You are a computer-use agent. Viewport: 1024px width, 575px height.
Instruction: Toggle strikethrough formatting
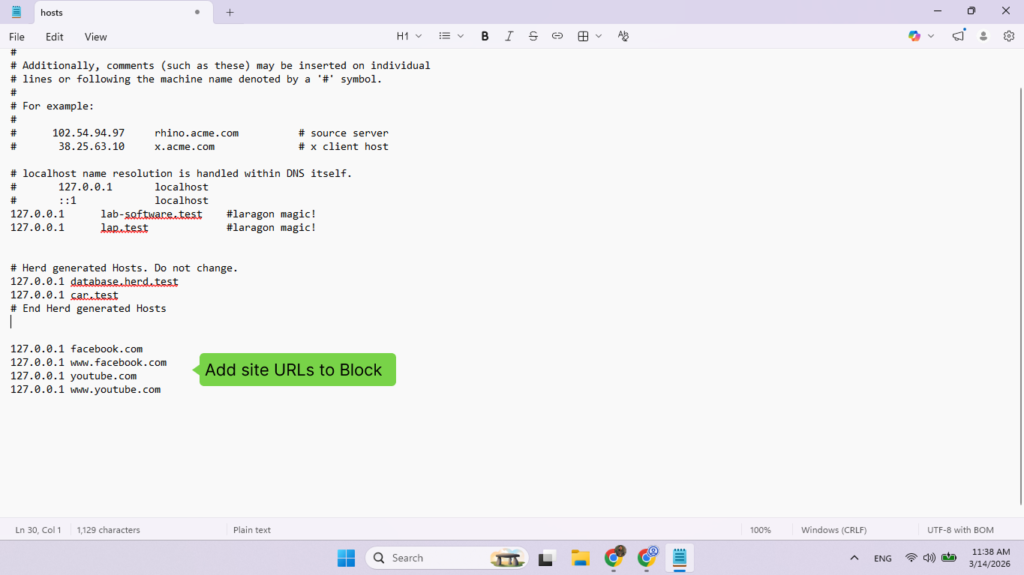(x=533, y=36)
